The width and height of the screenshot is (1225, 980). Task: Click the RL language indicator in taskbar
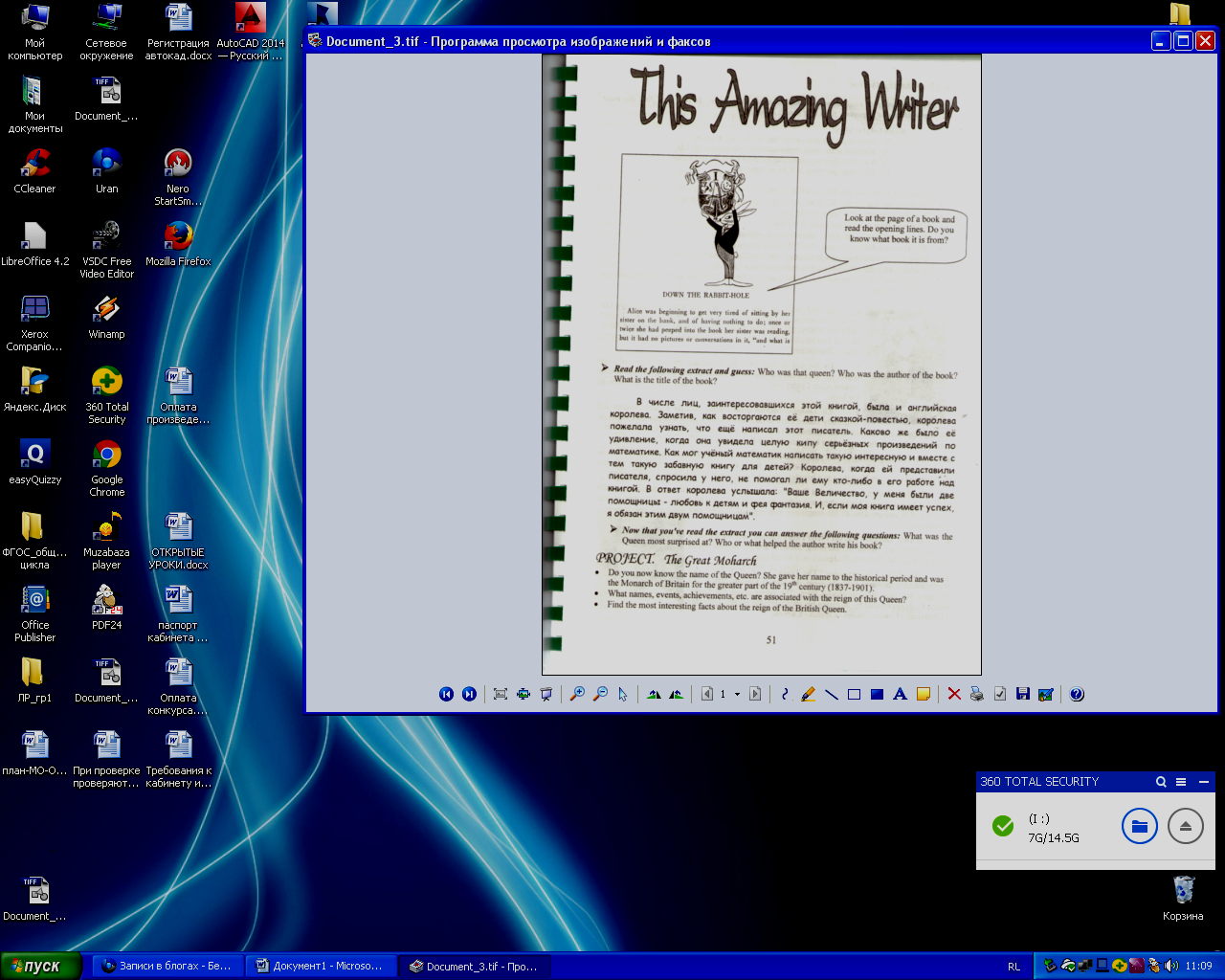[x=1013, y=967]
